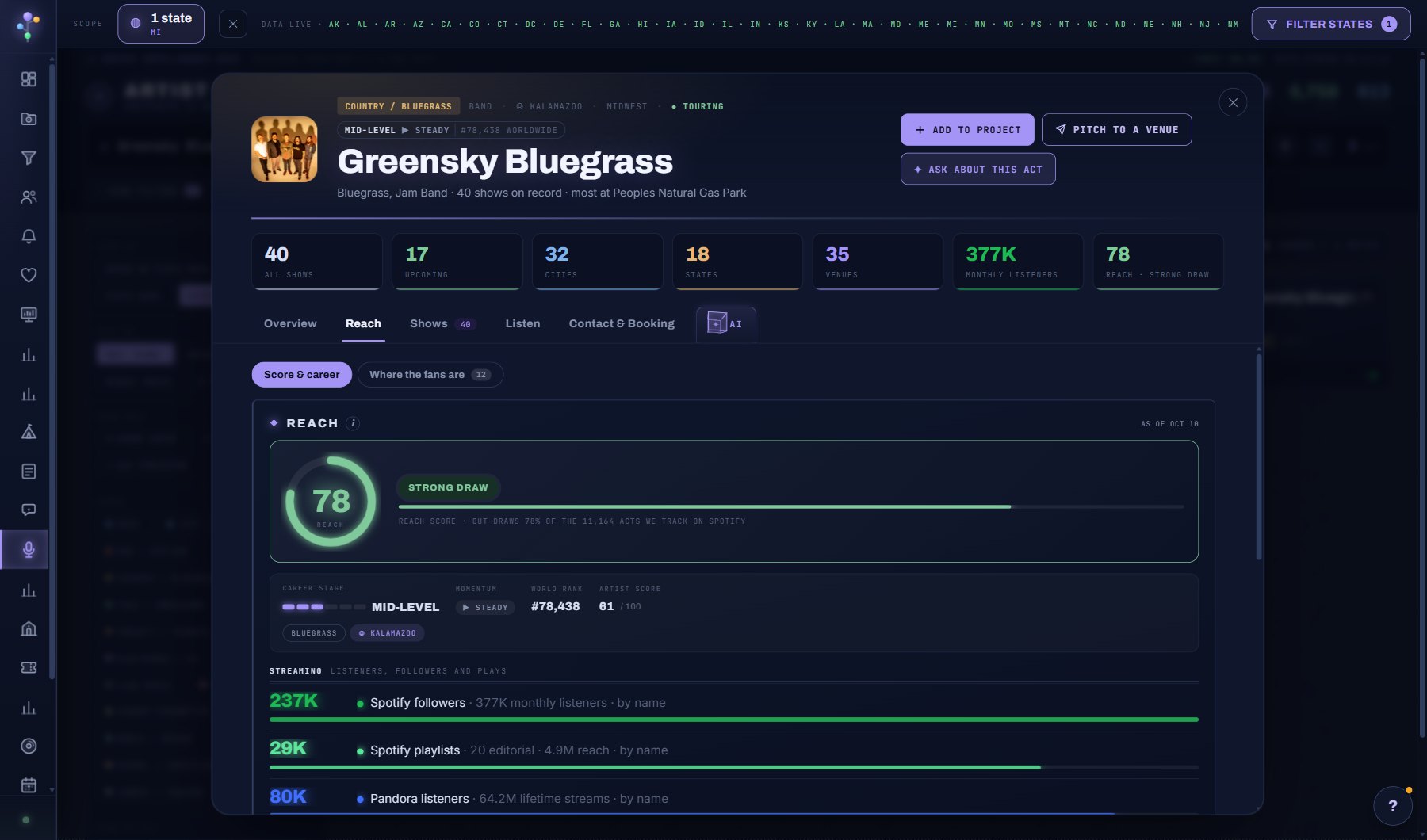
Task: Open the disc icon in the sidebar
Action: (29, 746)
